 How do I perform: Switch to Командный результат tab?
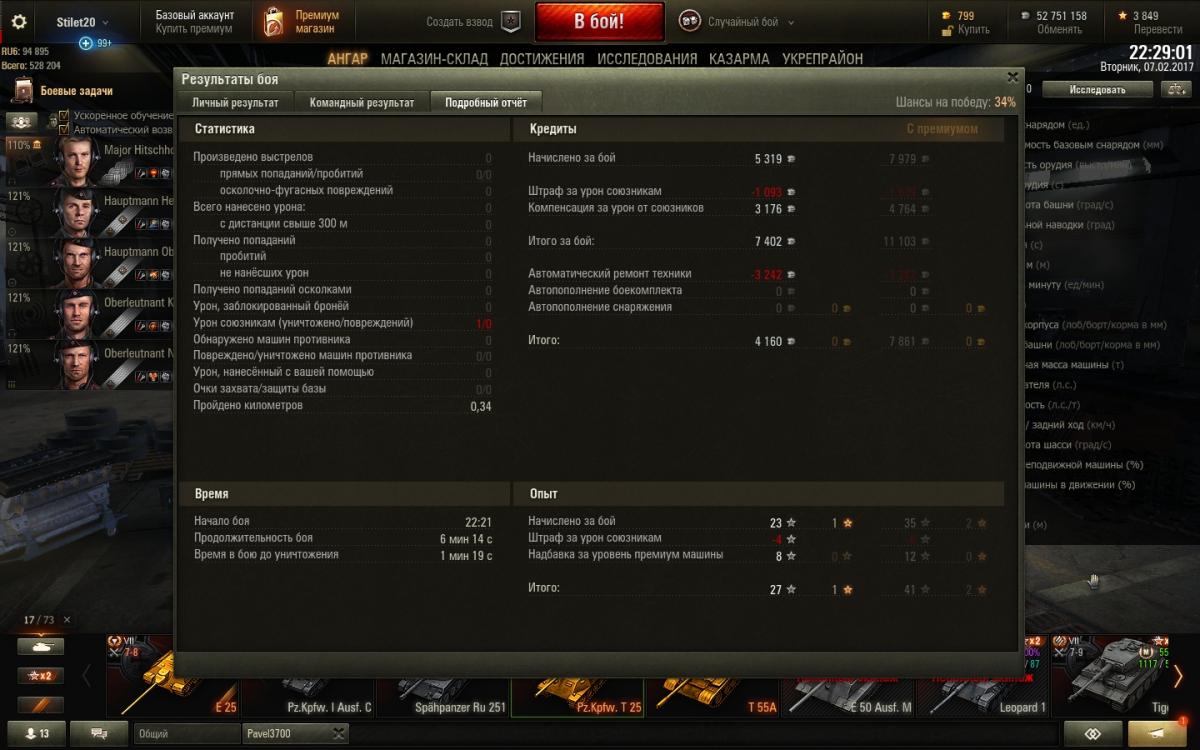click(x=362, y=102)
